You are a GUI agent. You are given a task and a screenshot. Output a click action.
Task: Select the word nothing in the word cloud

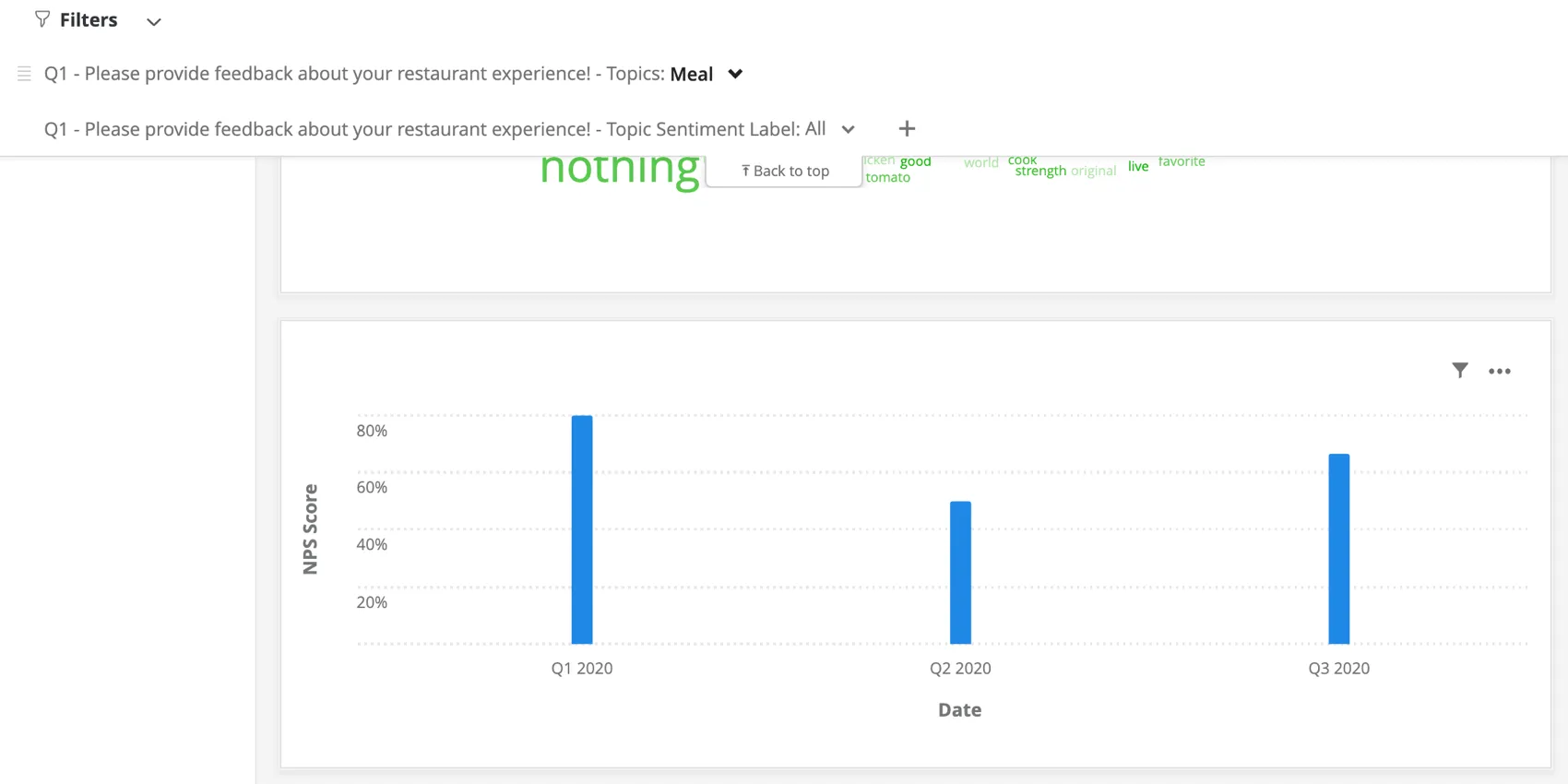(x=620, y=167)
